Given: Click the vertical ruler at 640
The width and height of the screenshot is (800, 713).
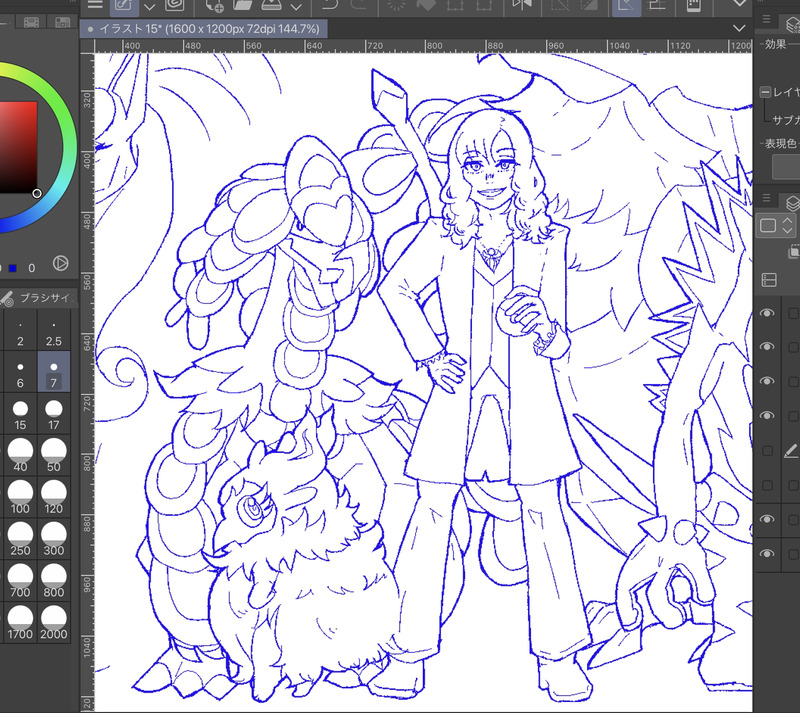Looking at the screenshot, I should [87, 342].
